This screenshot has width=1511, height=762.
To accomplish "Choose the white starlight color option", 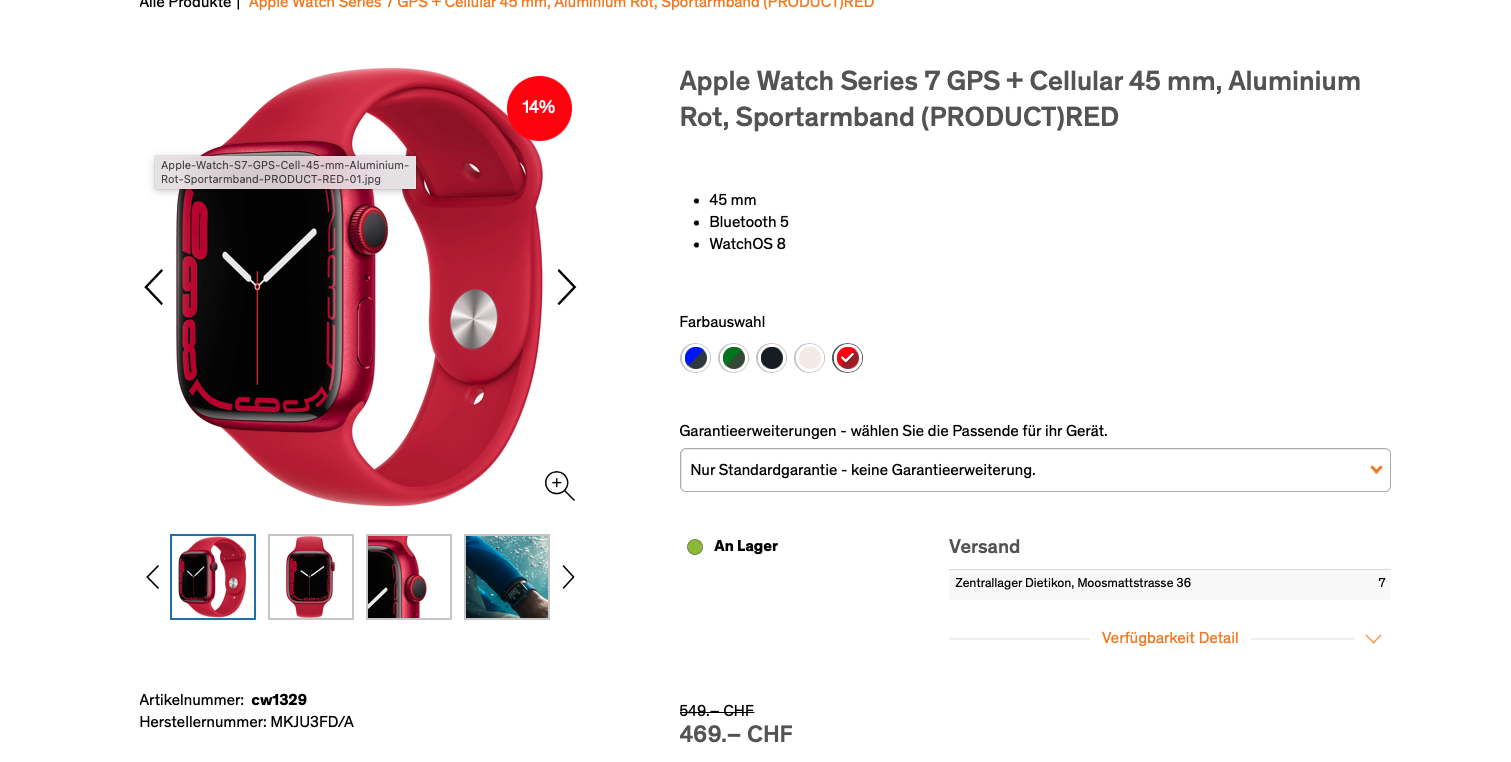I will coord(810,358).
